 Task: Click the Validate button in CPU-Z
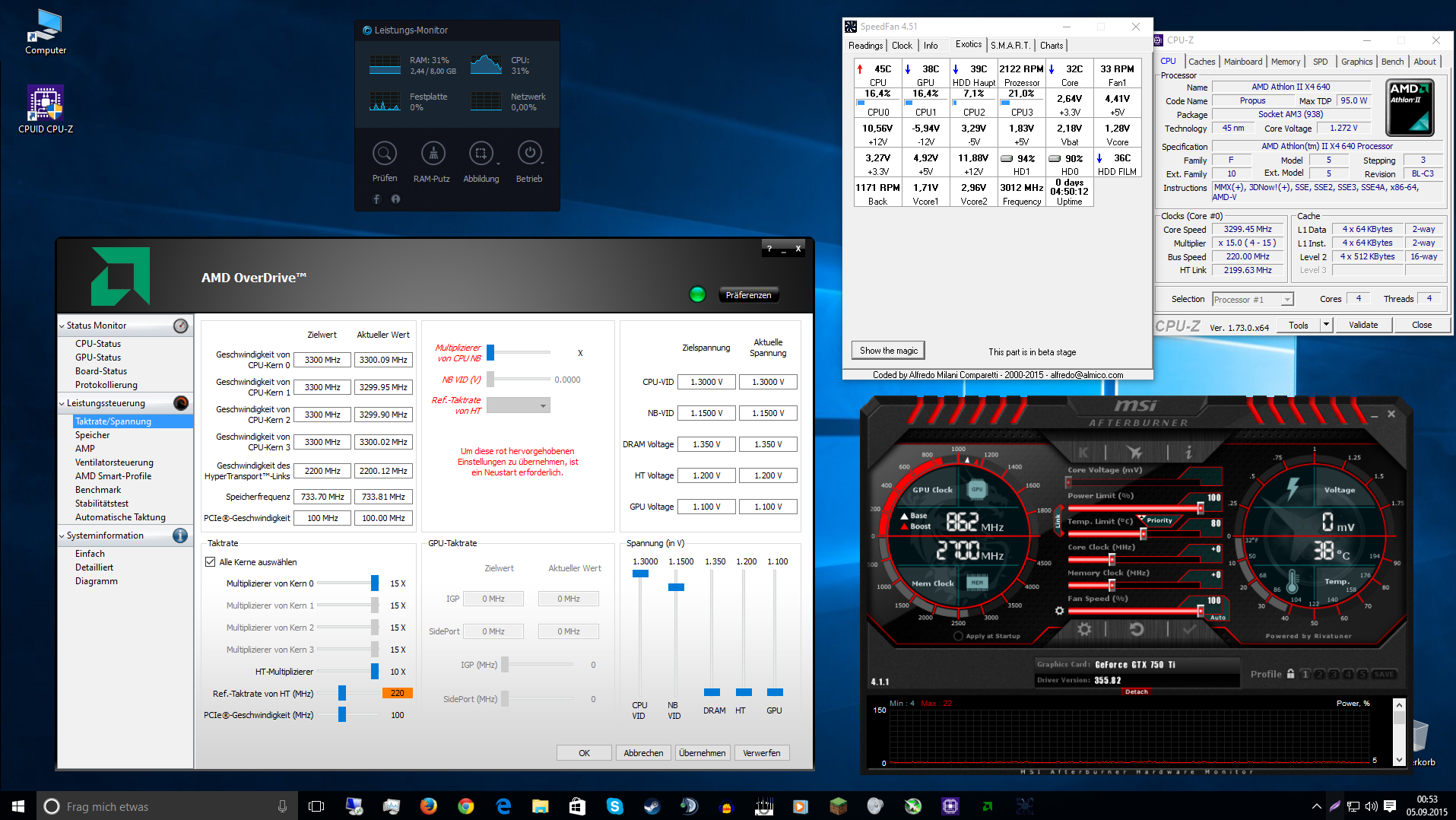coord(1363,325)
